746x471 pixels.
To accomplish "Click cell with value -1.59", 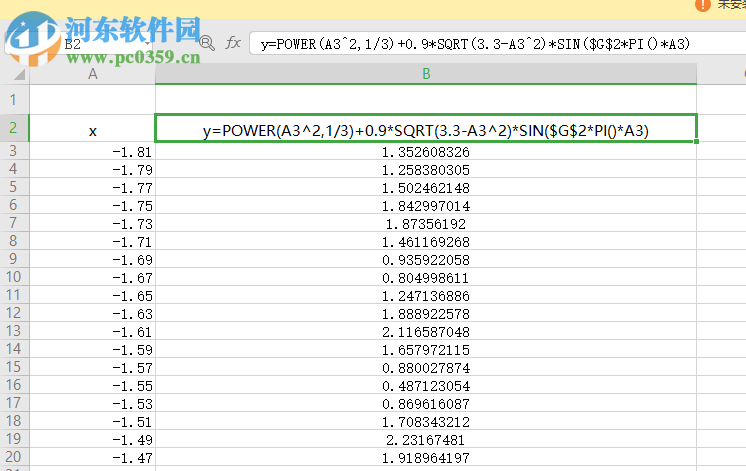I will (x=92, y=350).
